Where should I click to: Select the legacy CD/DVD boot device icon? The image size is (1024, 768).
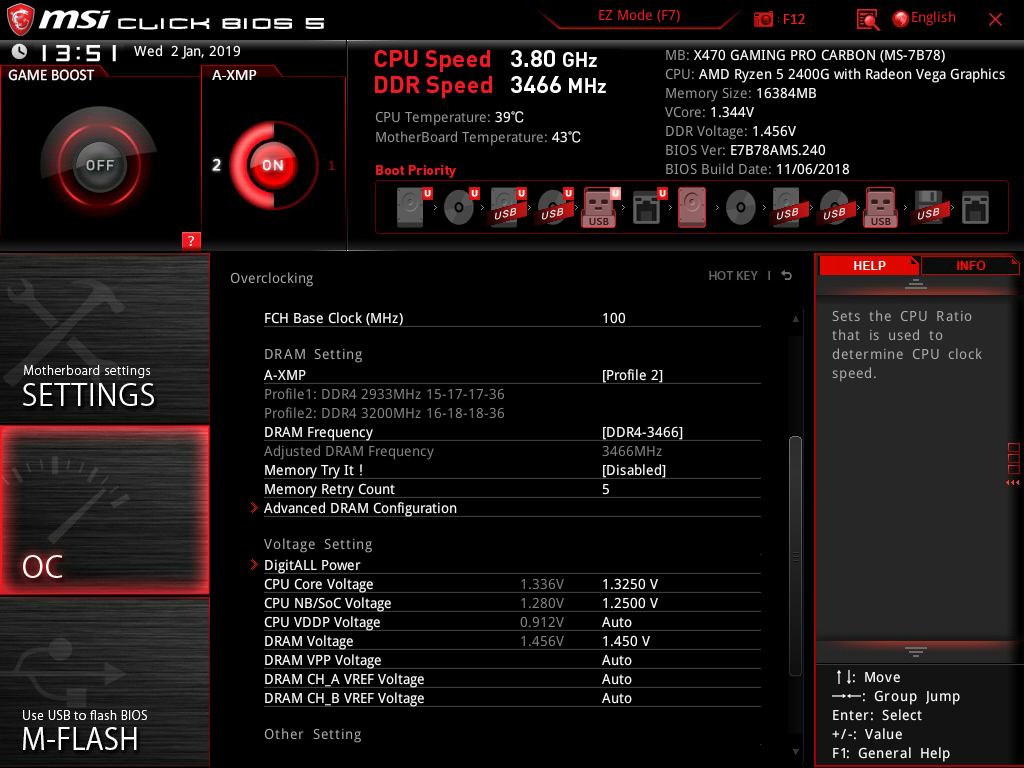(741, 208)
